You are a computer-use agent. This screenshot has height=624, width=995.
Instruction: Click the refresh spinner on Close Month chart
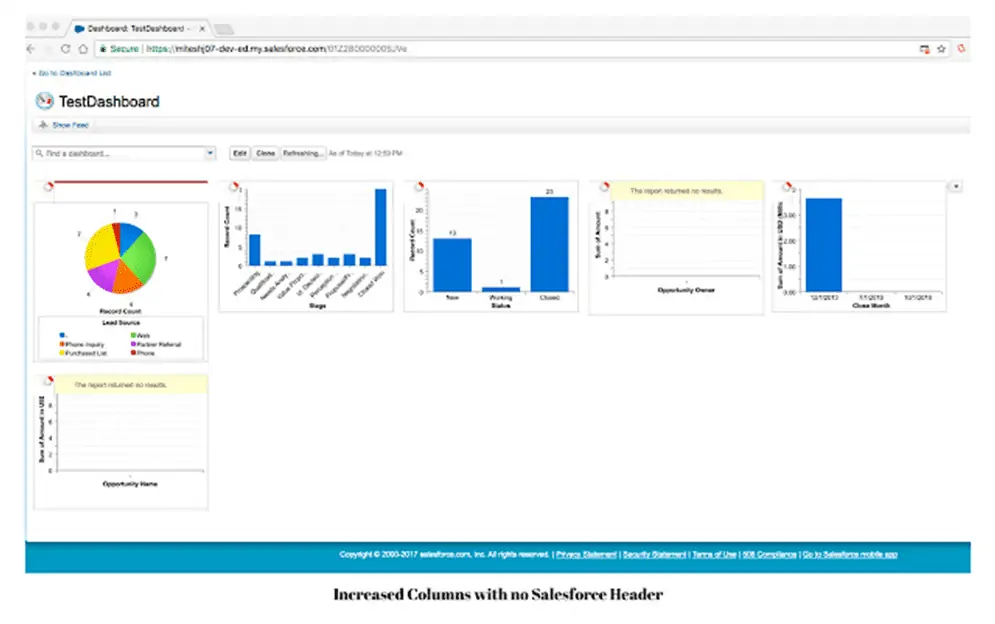pos(787,186)
